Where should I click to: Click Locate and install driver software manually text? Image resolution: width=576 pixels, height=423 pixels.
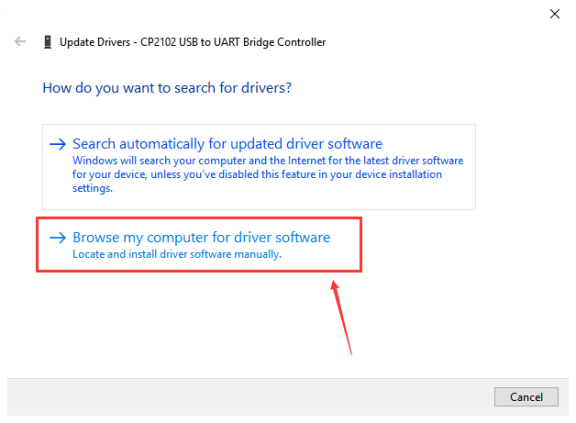tap(177, 254)
